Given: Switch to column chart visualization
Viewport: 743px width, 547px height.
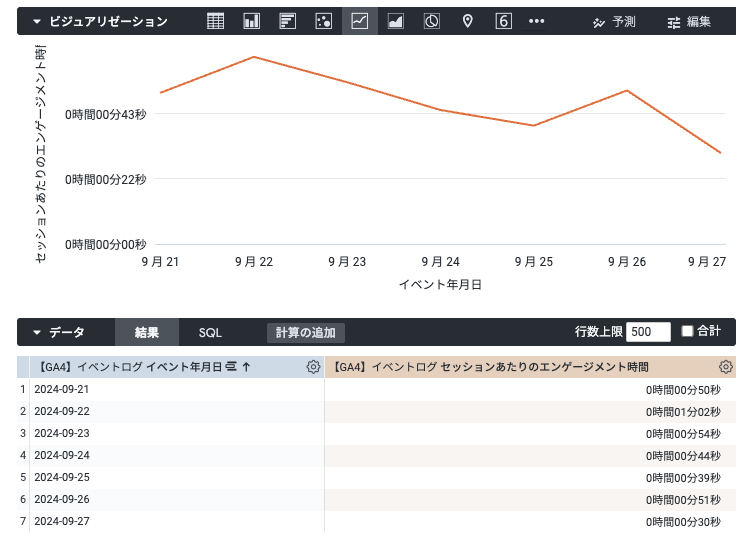Looking at the screenshot, I should point(252,21).
